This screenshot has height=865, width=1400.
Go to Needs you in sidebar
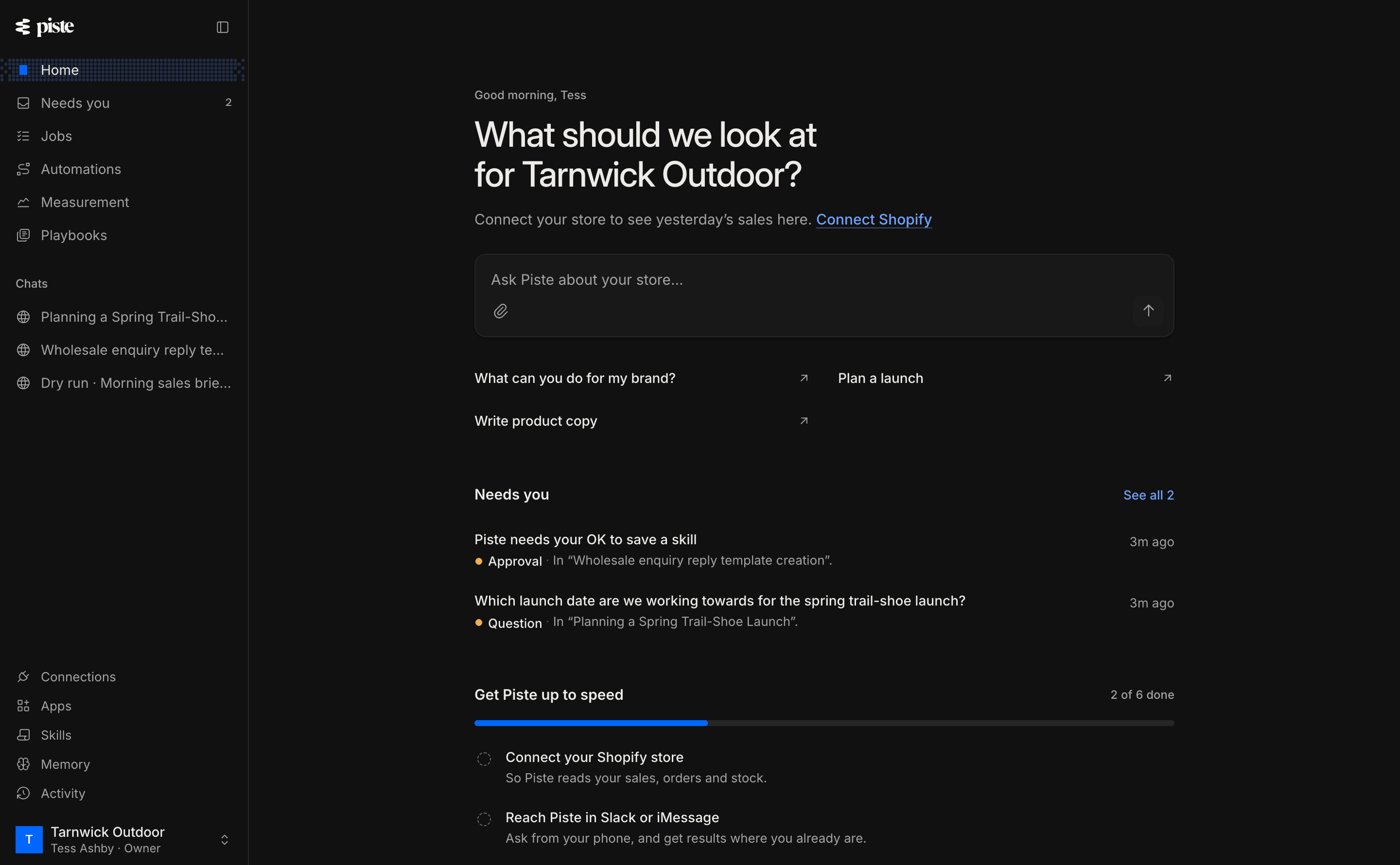(124, 103)
